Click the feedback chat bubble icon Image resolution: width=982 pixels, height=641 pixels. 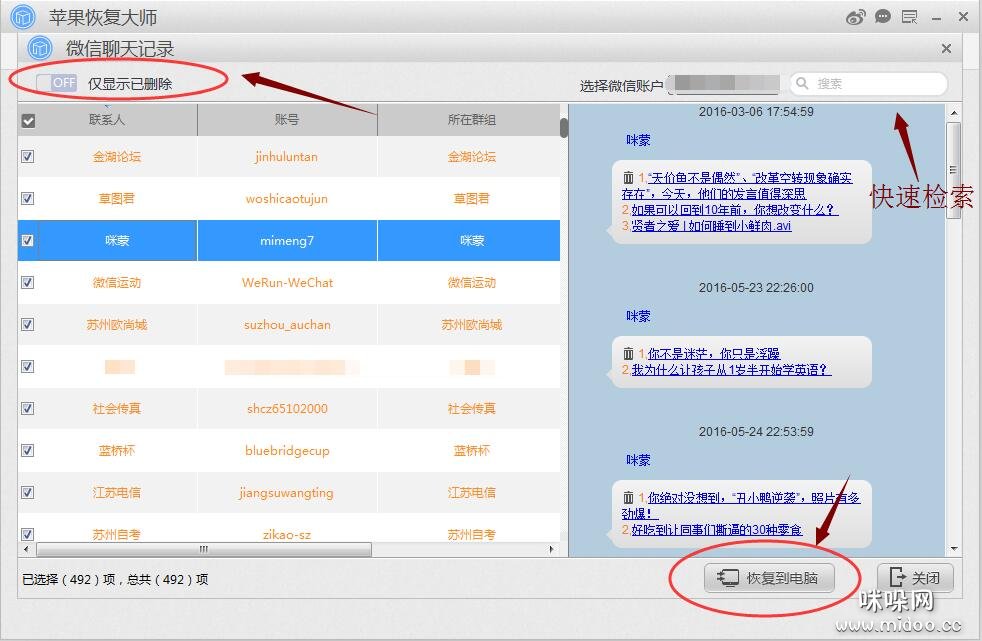(883, 17)
